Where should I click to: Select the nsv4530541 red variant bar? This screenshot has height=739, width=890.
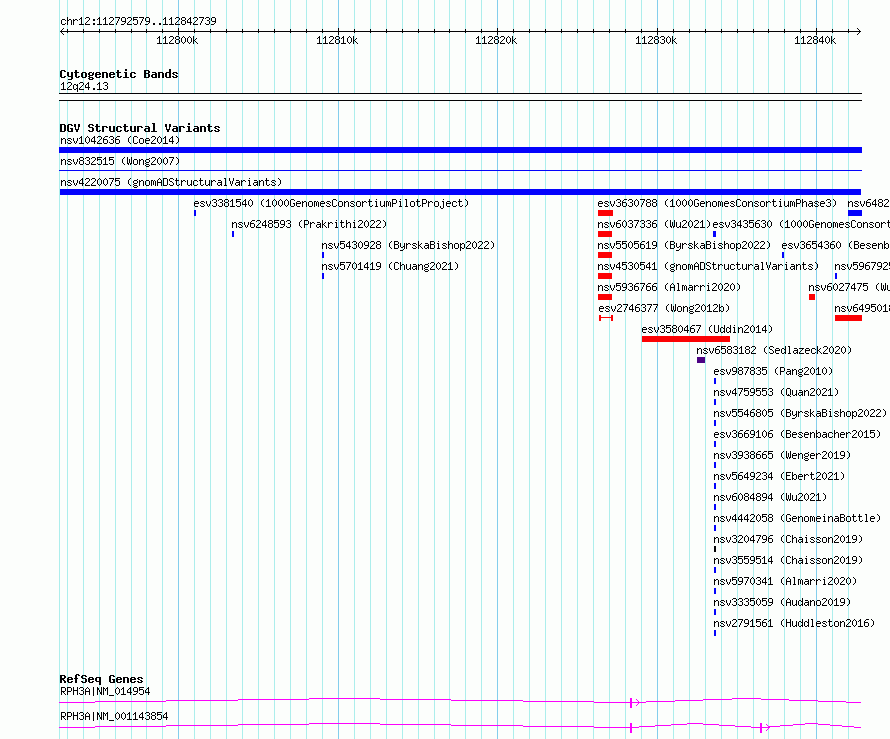[x=604, y=276]
